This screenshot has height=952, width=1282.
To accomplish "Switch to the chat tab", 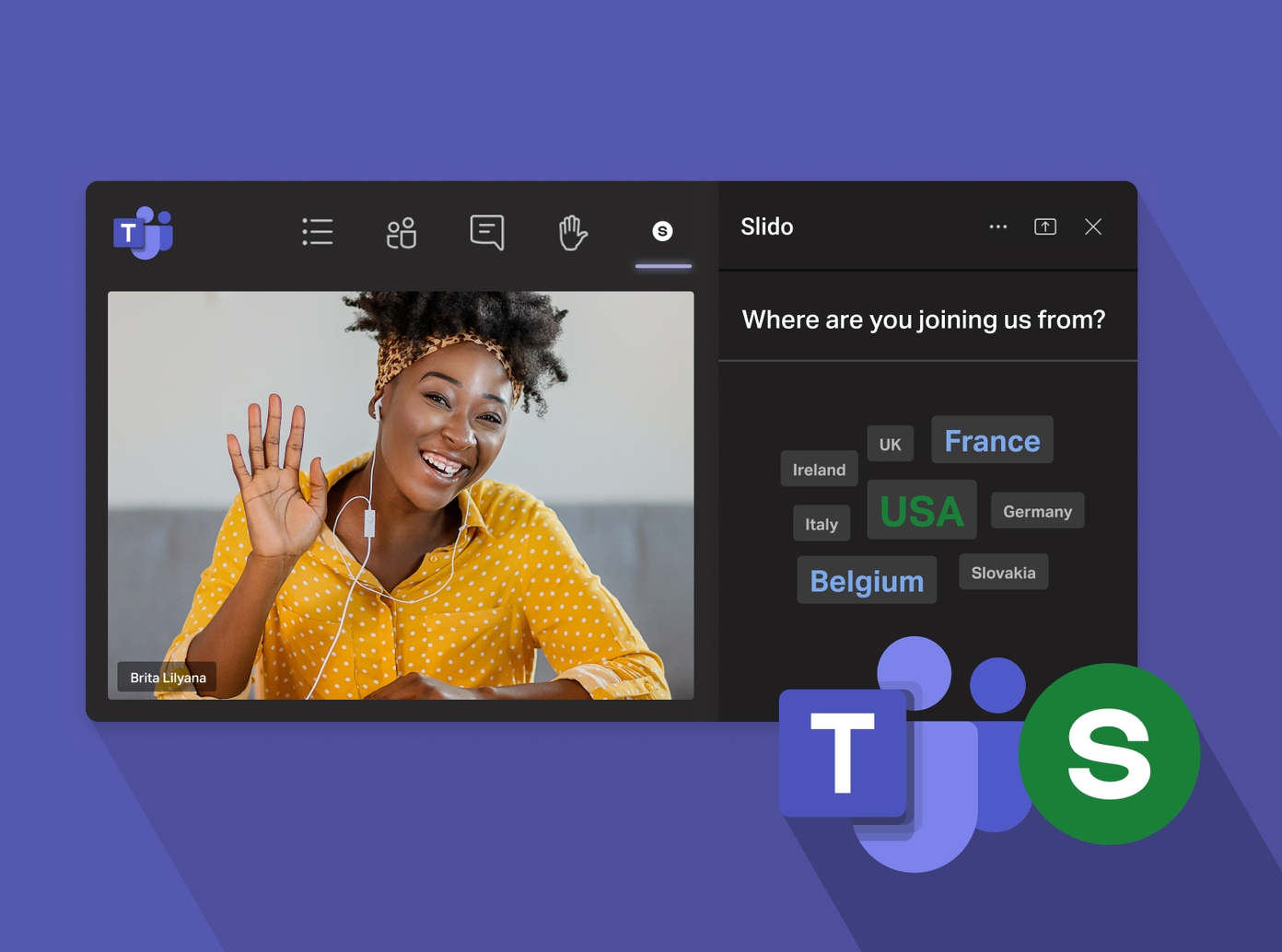I will pos(487,233).
